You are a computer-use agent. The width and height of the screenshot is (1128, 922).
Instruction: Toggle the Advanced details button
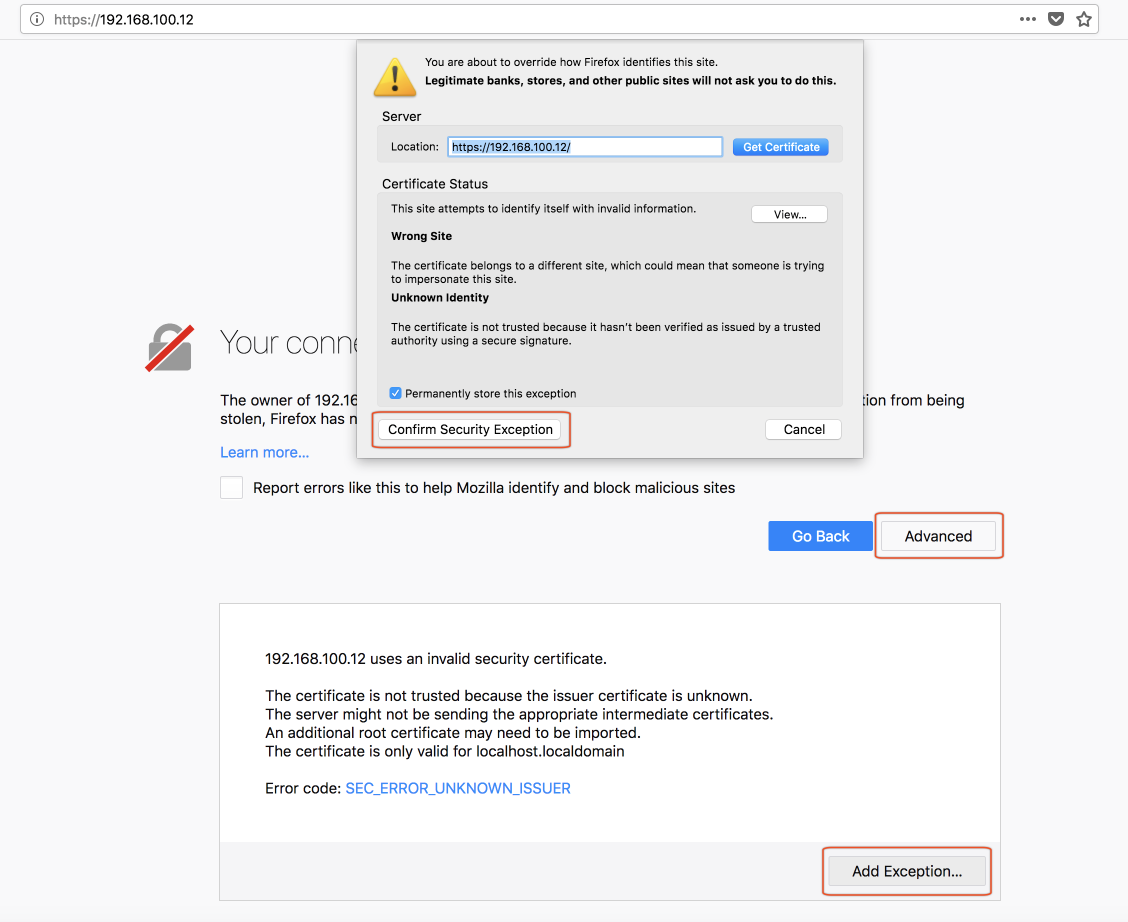click(x=938, y=536)
